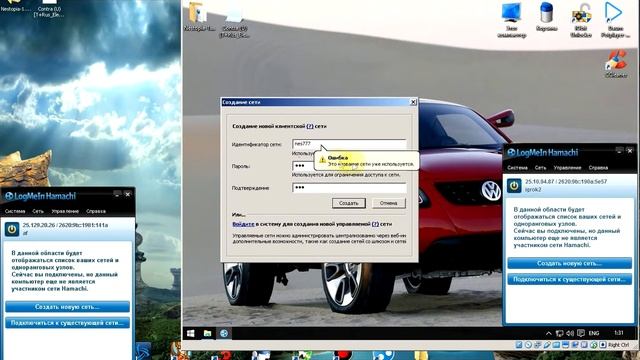Click the Войдите link in the dialog
This screenshot has width=640, height=360.
point(243,224)
